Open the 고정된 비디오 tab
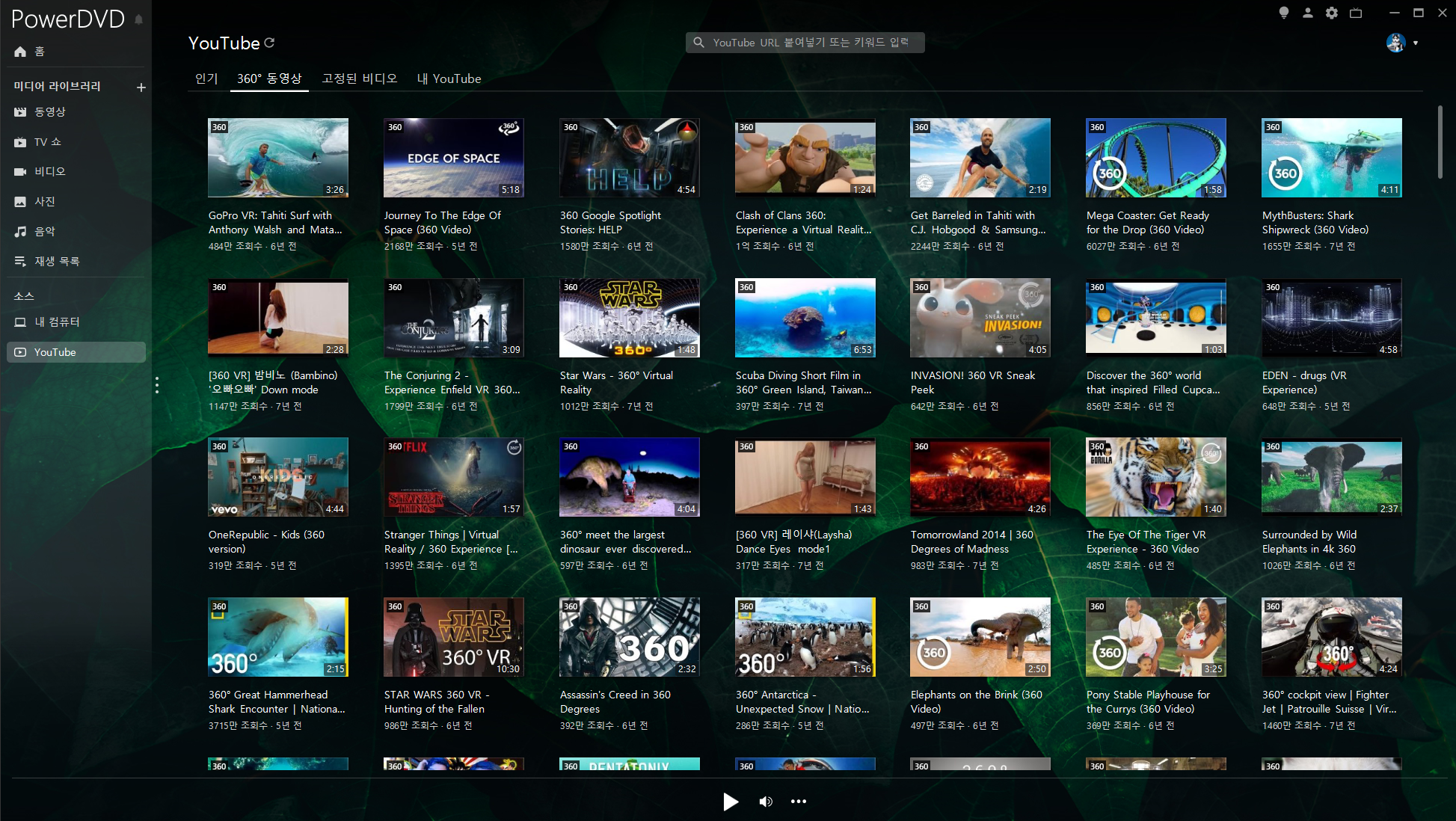 [359, 79]
